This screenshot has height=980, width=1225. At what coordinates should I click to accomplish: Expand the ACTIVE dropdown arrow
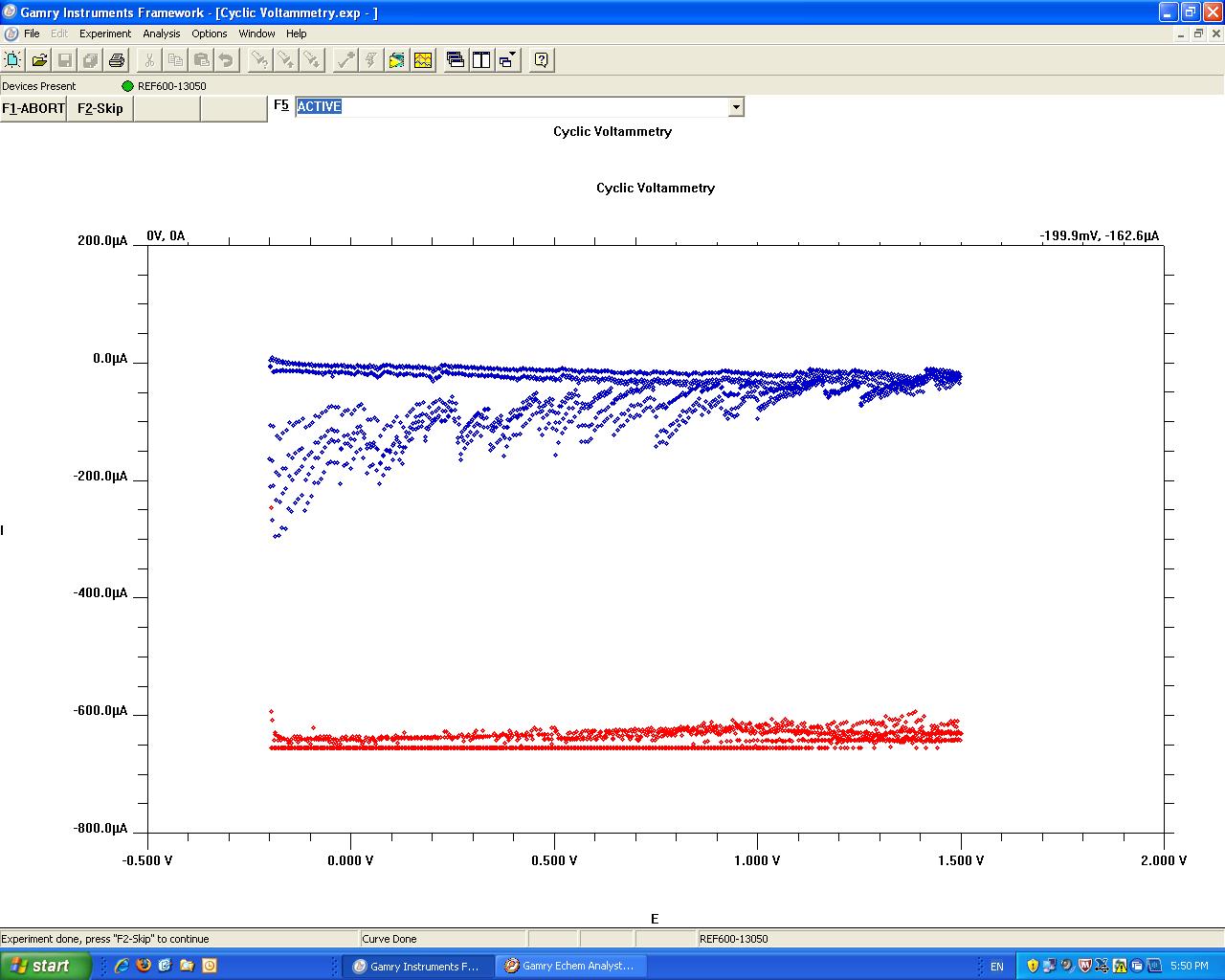736,107
